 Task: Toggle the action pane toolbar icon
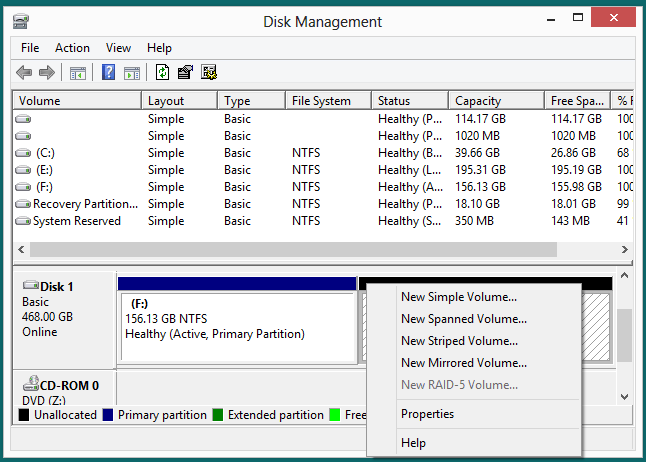(132, 73)
